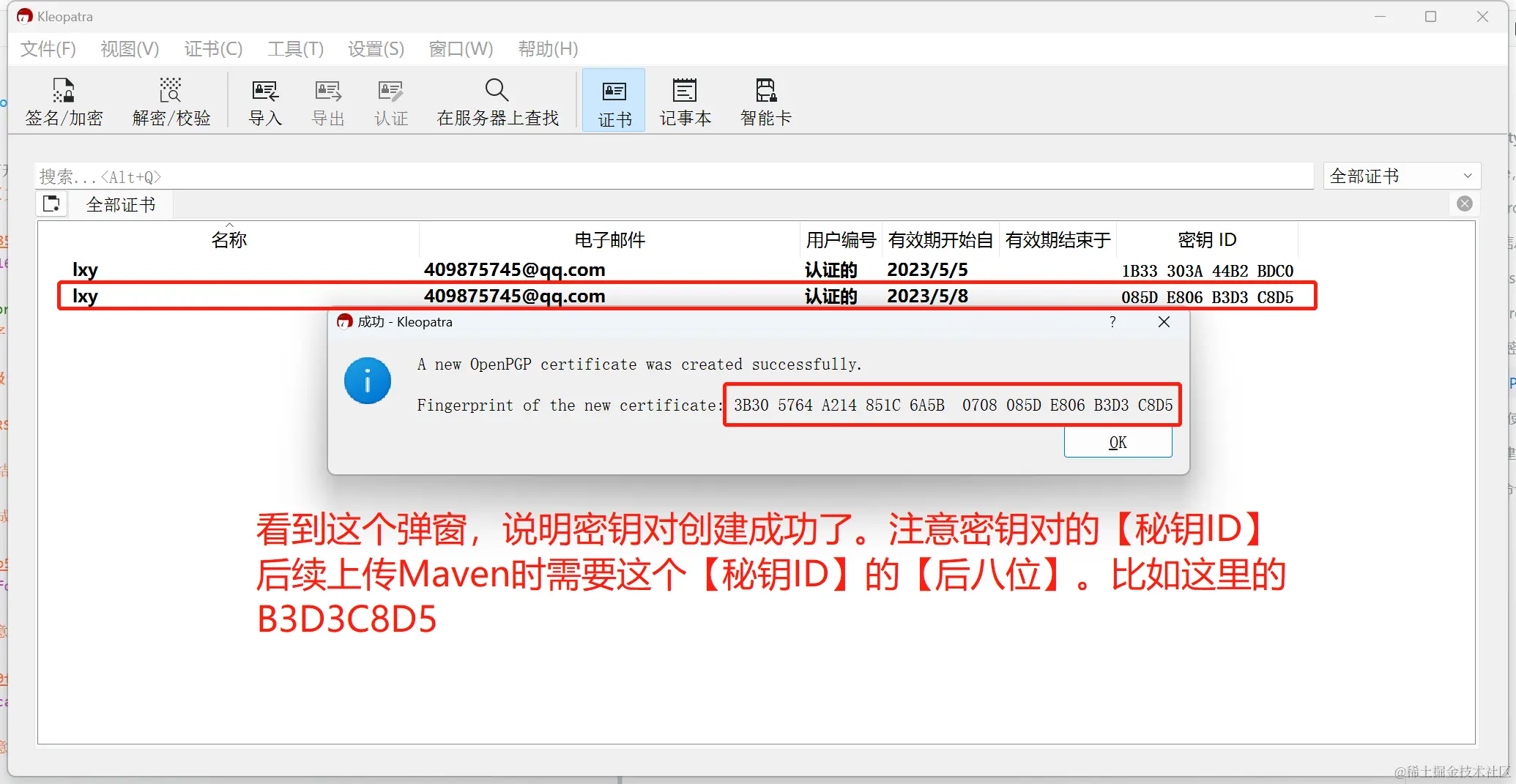Click inside the 搜索 search field
This screenshot has height=784, width=1516.
(293, 176)
